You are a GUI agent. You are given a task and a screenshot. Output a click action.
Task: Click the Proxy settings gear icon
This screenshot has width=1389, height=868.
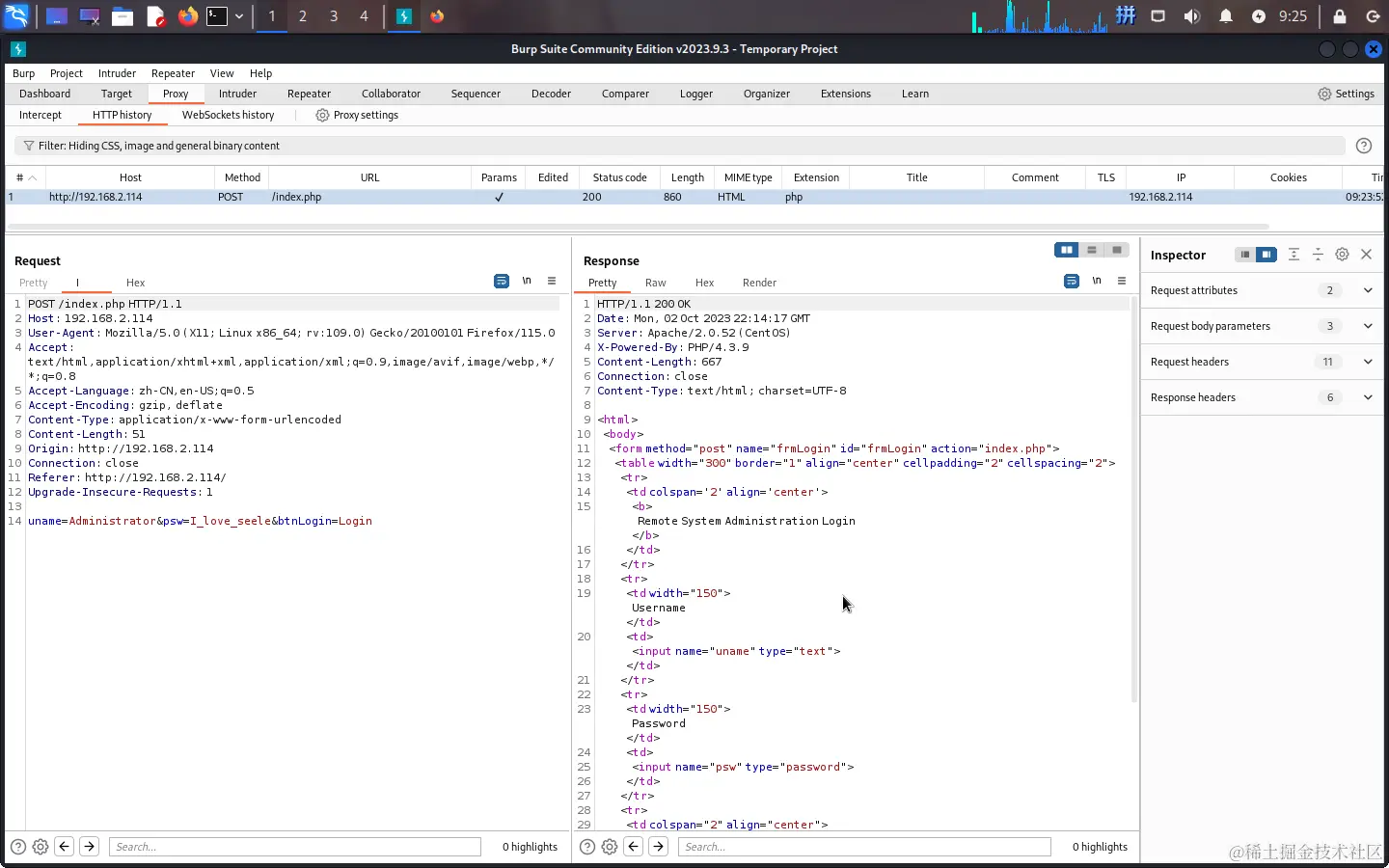[322, 115]
